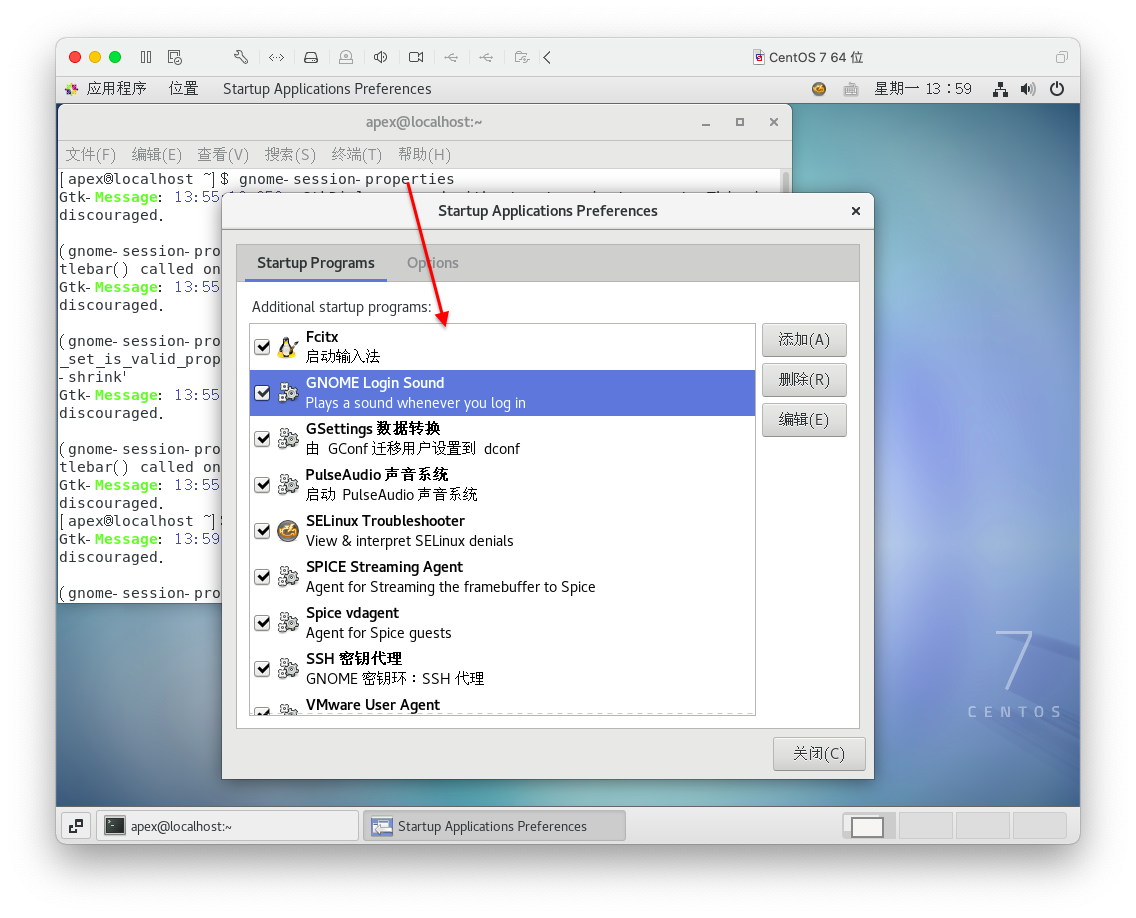Click the first USB device icon

pyautogui.click(x=451, y=57)
